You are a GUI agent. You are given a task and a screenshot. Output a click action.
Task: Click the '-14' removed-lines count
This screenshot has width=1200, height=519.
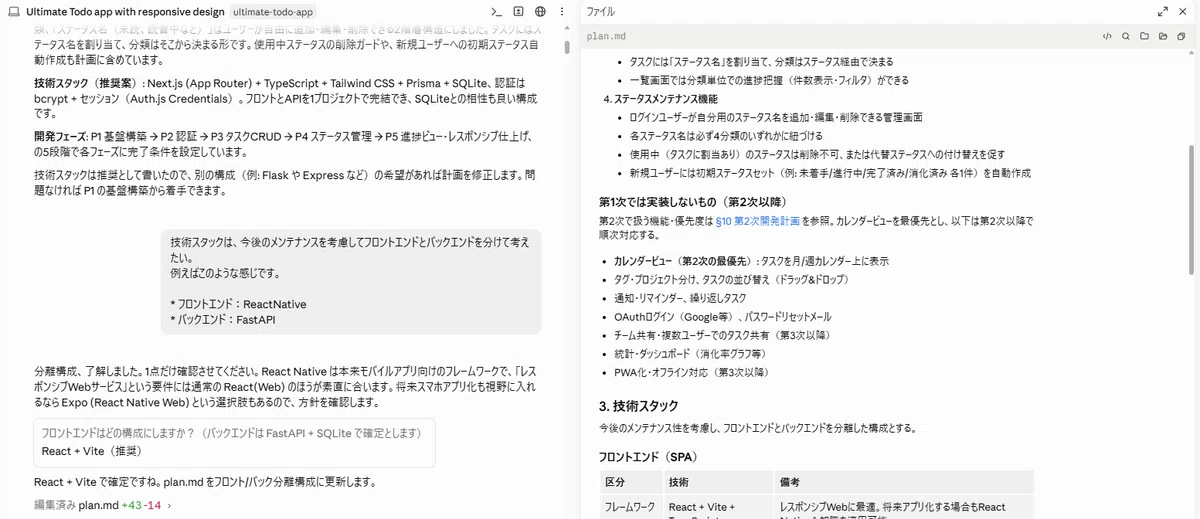152,506
